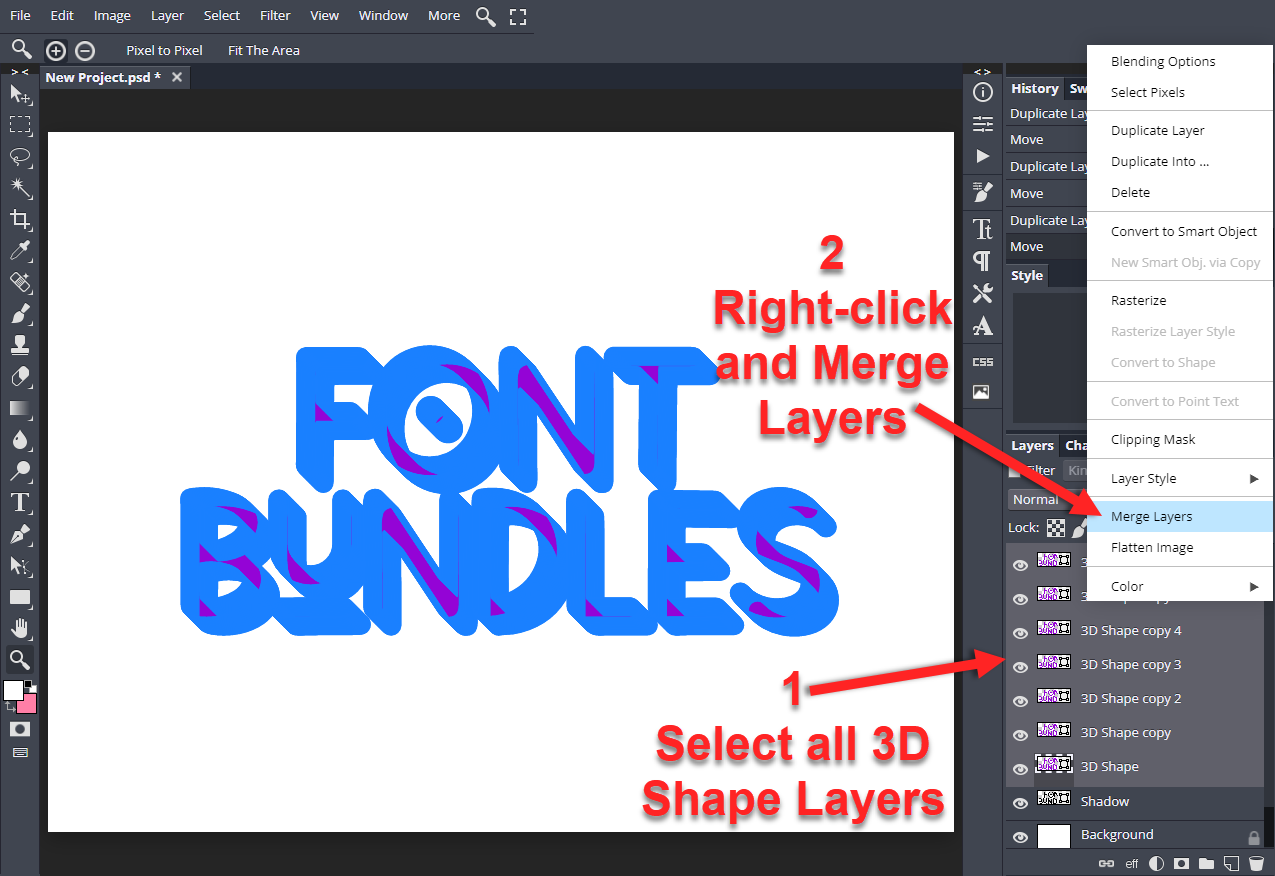Screen dimensions: 1275x876
Task: Hide the Shadow layer
Action: (1020, 803)
